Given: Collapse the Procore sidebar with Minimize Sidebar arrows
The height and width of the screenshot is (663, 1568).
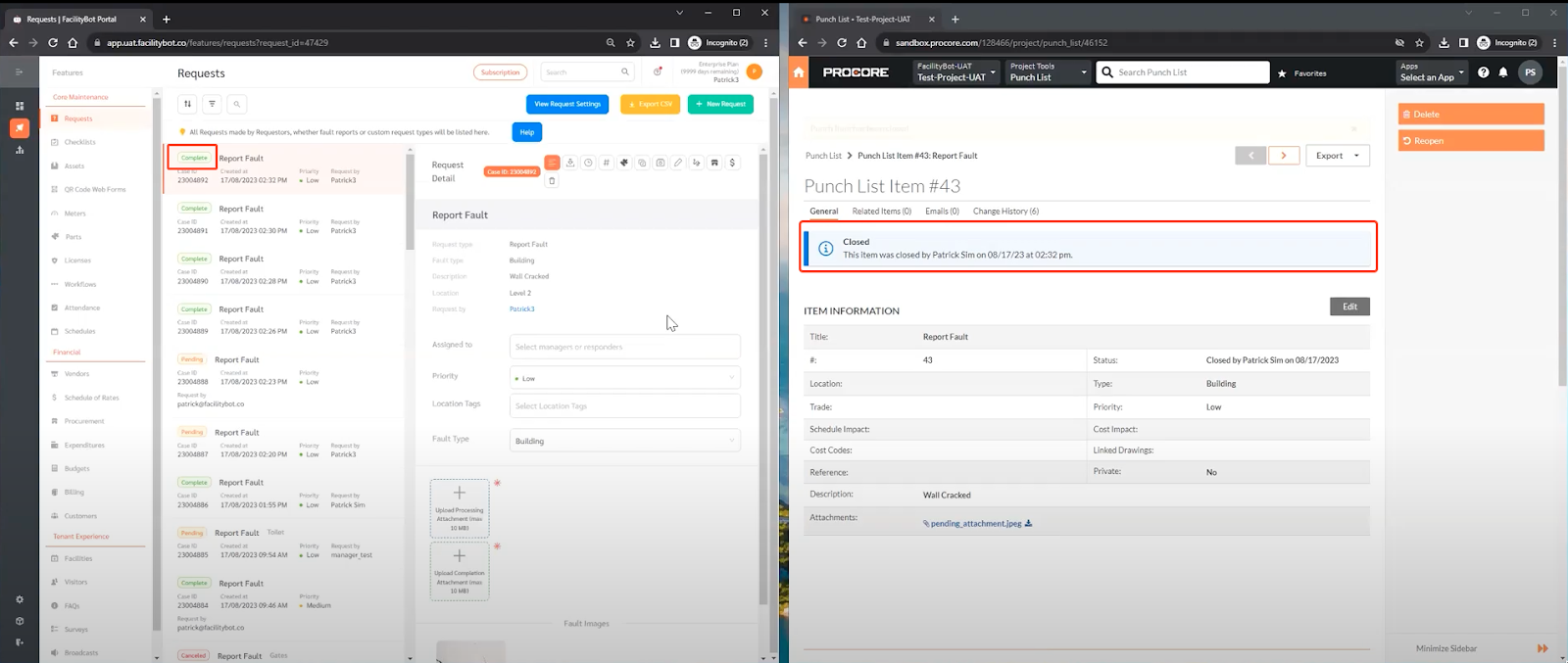Looking at the screenshot, I should pos(1543,648).
